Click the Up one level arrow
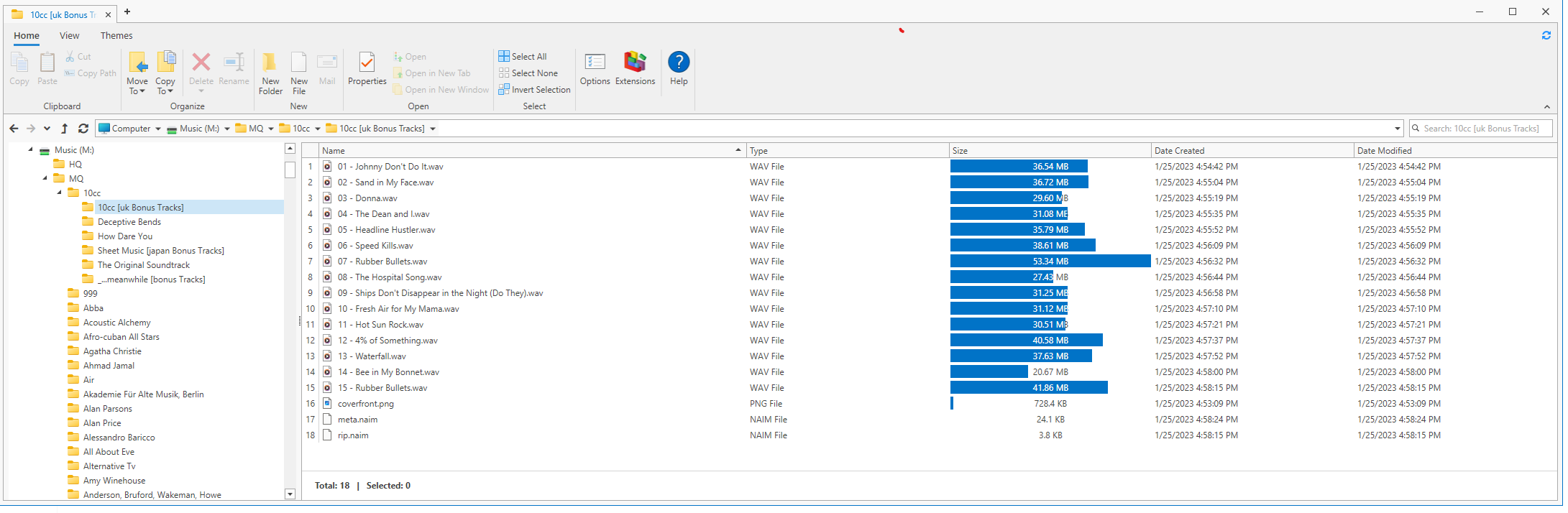 [x=64, y=129]
